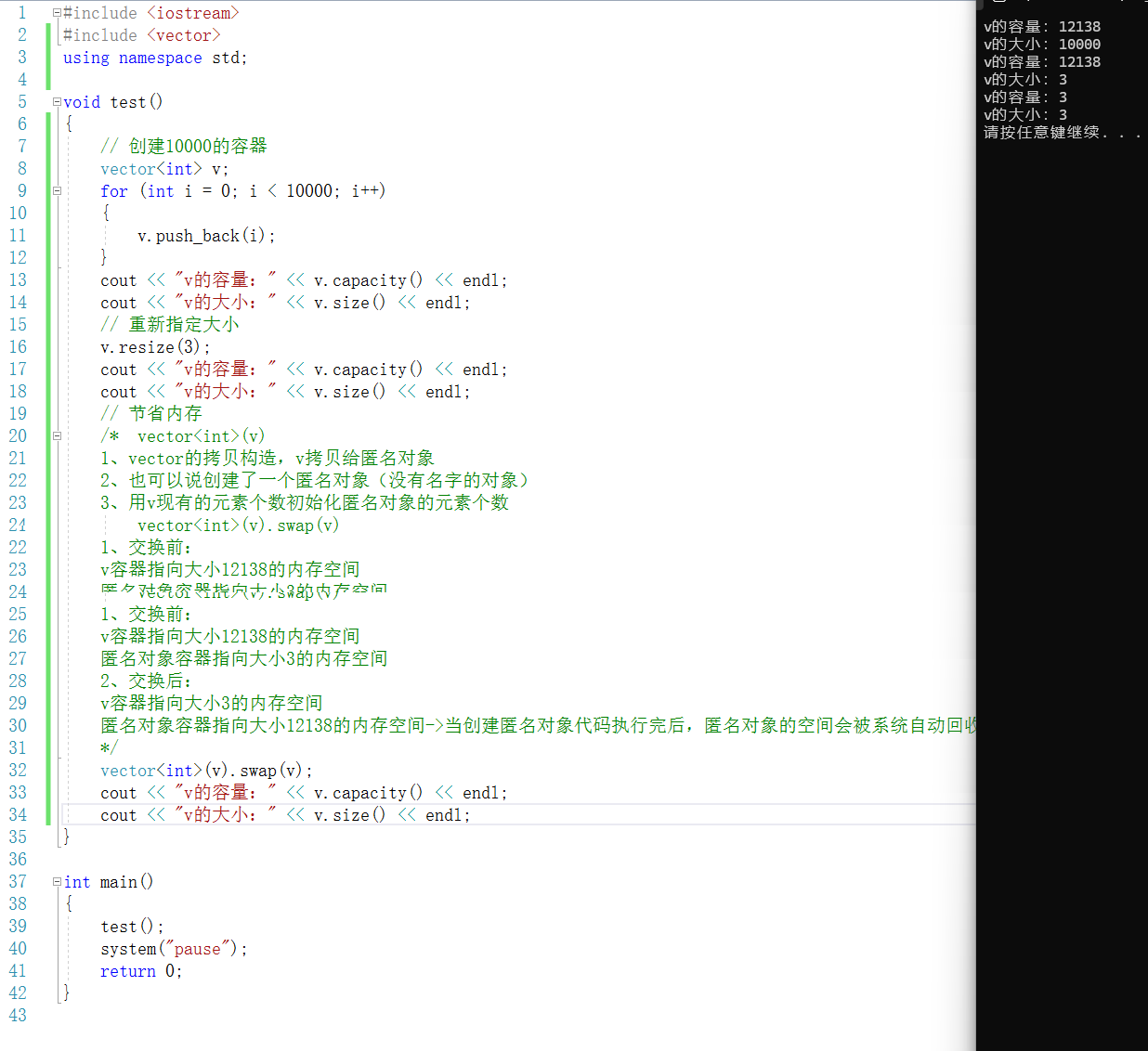Click console prompt '请按任意键继续. . .'
The height and width of the screenshot is (1051, 1148).
pos(1063,133)
